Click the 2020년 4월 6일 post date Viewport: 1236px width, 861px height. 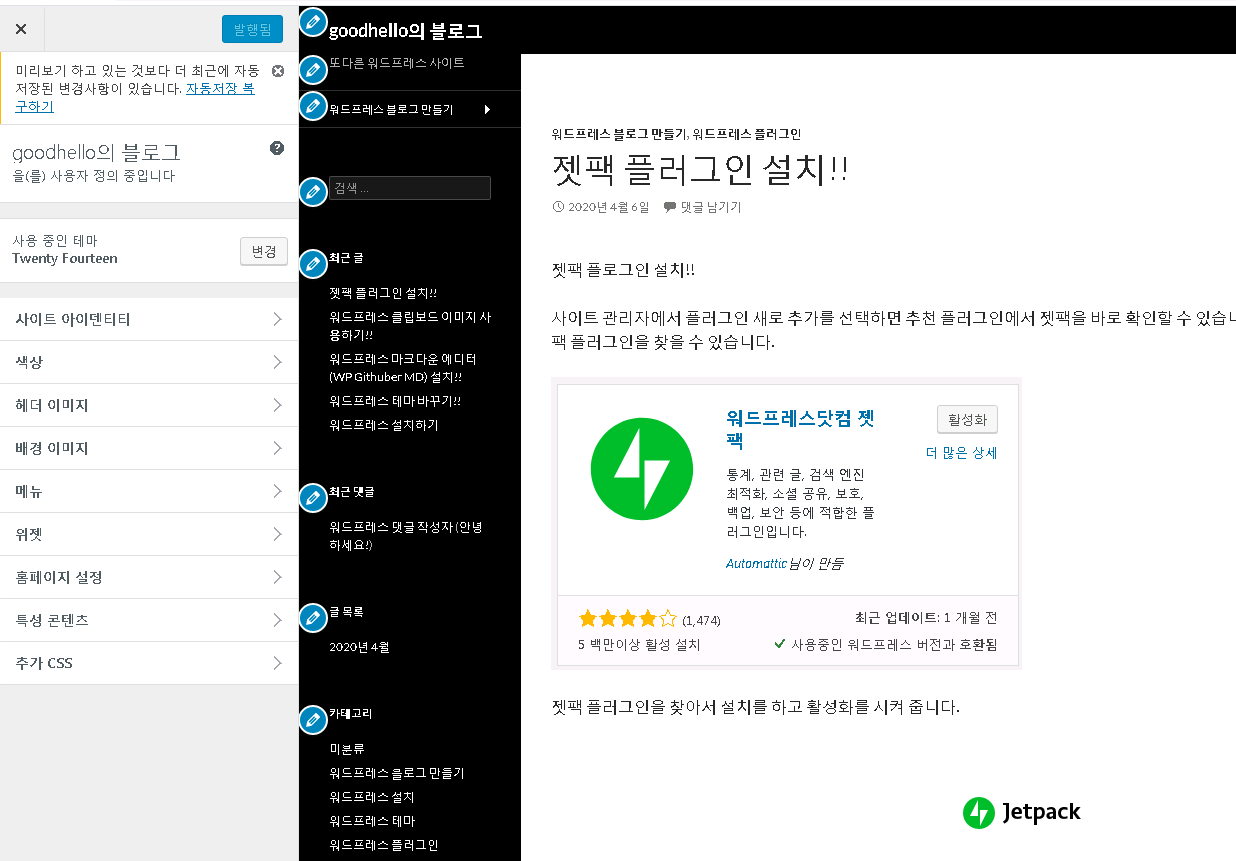pos(608,207)
